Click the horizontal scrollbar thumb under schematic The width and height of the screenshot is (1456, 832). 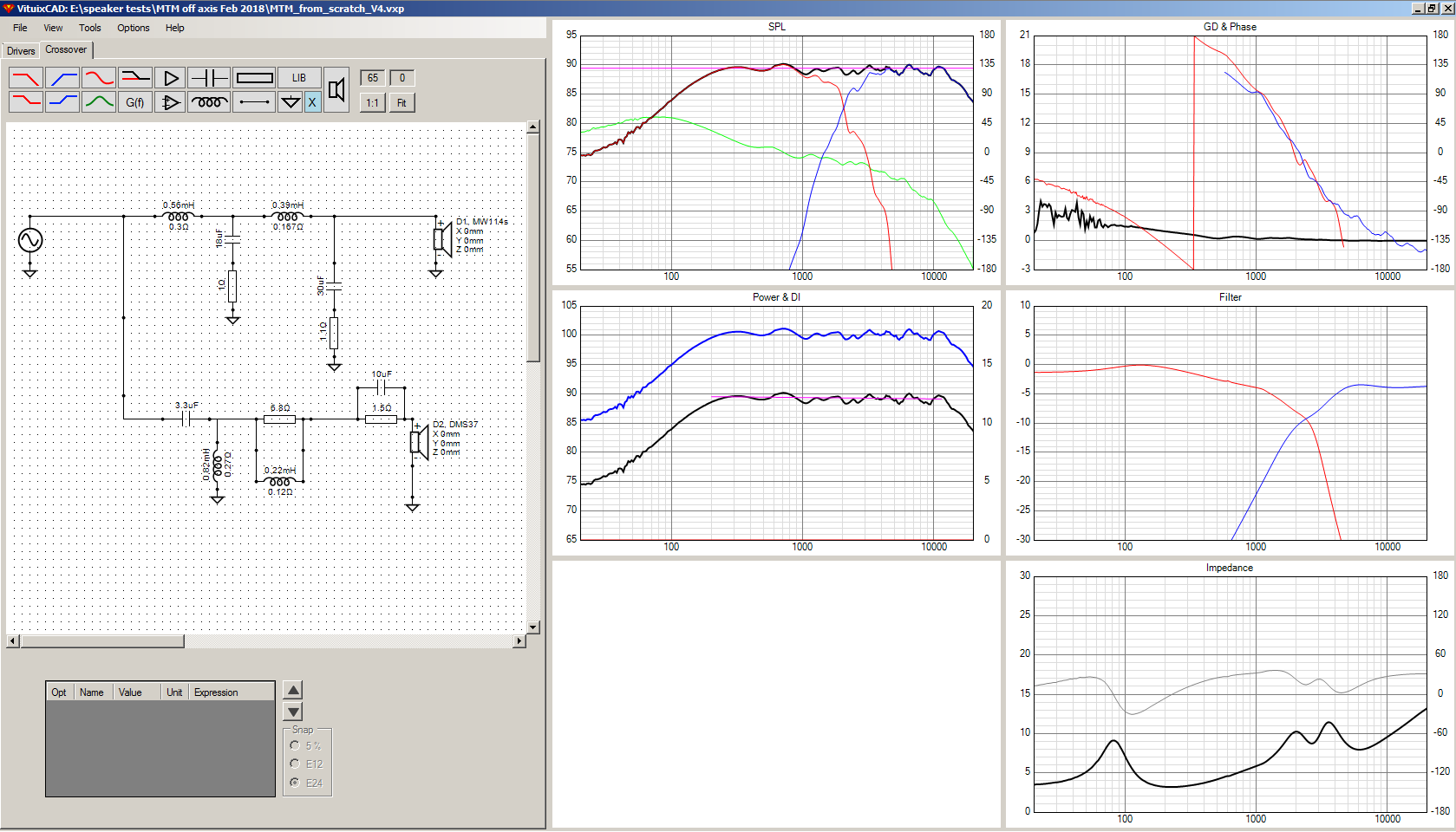102,641
